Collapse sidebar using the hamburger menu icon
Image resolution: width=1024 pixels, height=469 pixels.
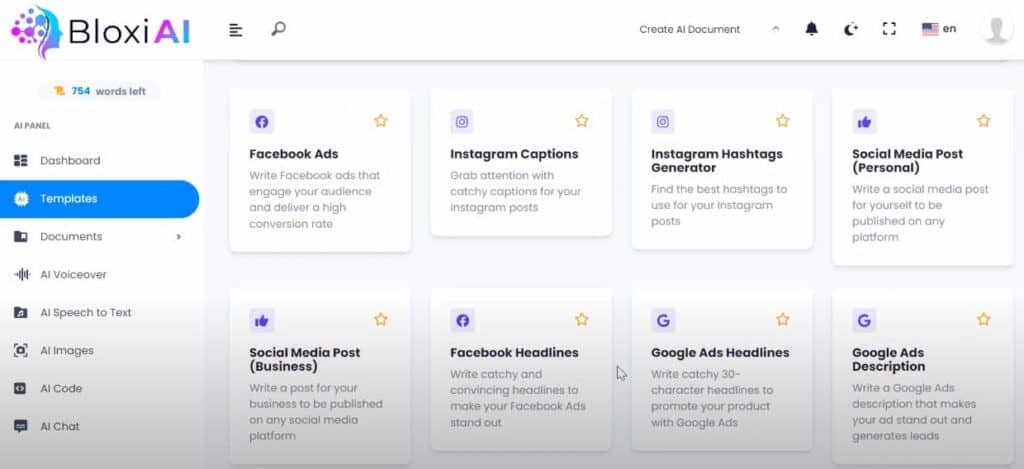236,30
